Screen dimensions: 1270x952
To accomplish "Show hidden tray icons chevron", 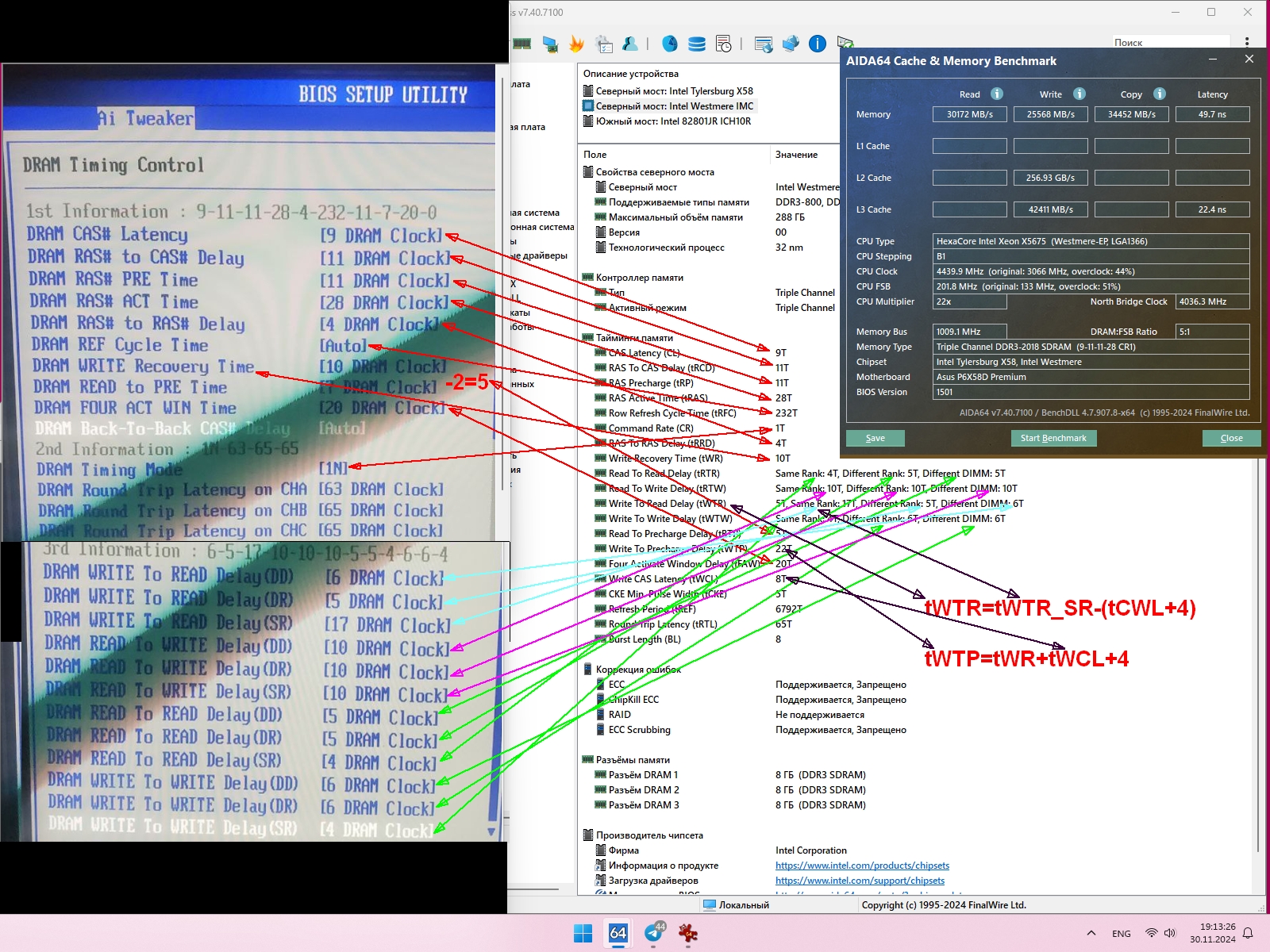I will point(1091,933).
